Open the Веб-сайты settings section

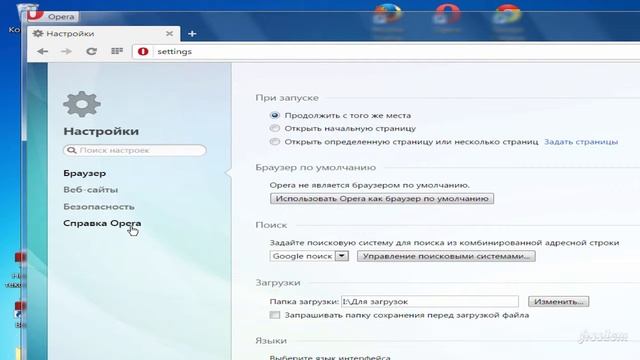[91, 190]
